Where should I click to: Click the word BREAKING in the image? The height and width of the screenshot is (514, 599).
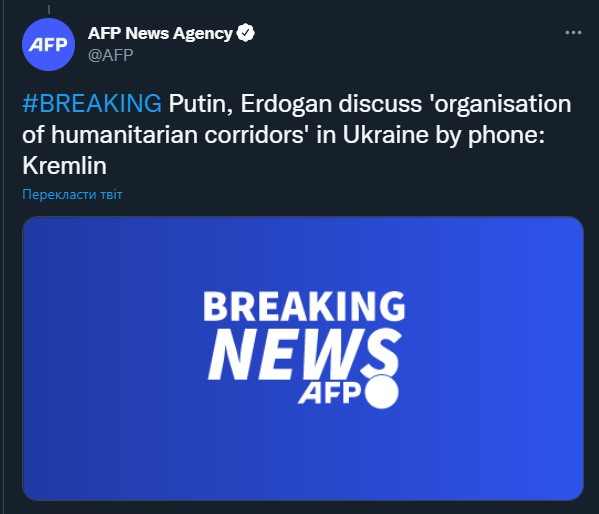tap(304, 306)
